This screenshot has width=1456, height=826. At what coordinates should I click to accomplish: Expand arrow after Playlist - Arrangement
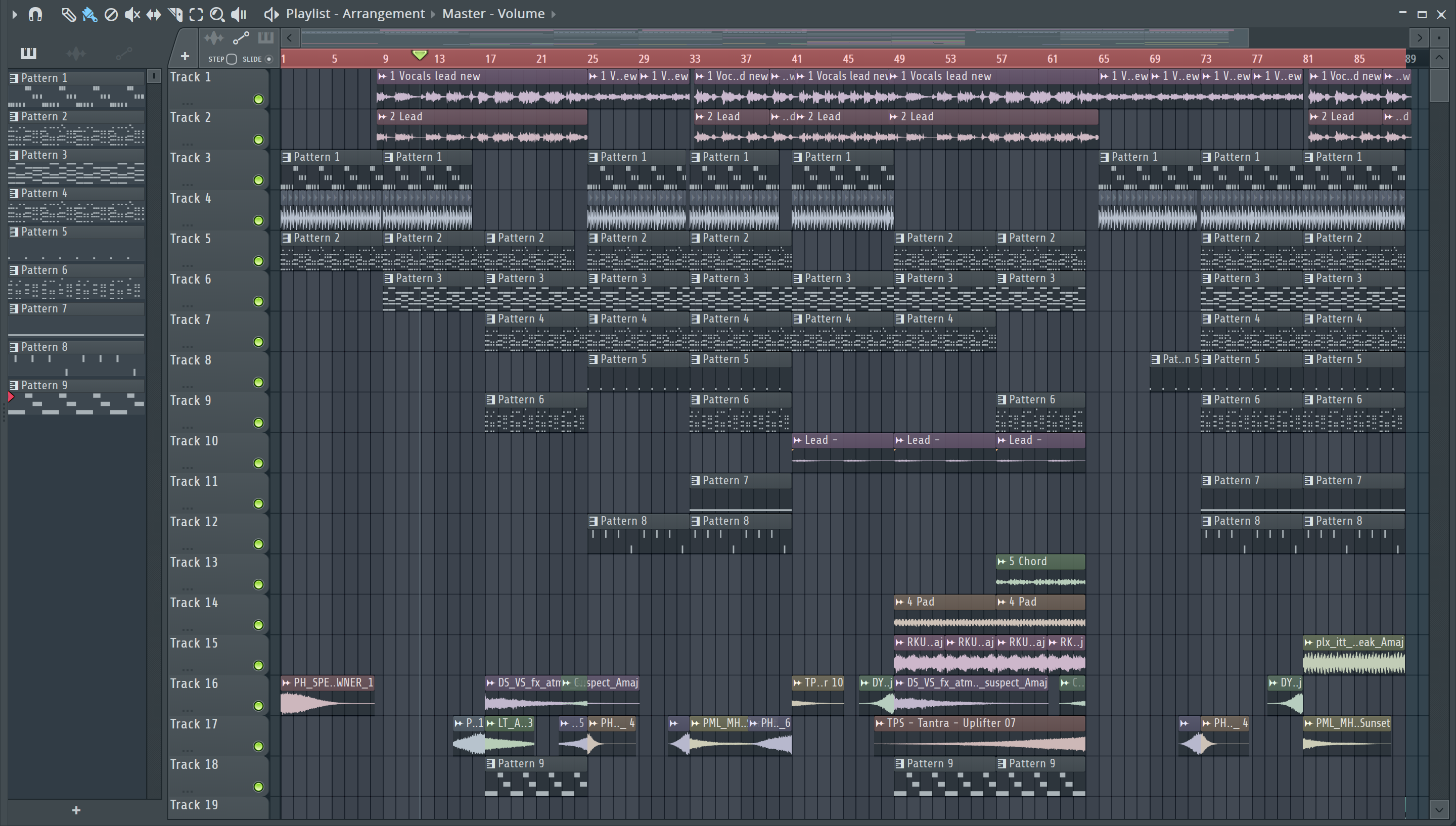pyautogui.click(x=433, y=14)
